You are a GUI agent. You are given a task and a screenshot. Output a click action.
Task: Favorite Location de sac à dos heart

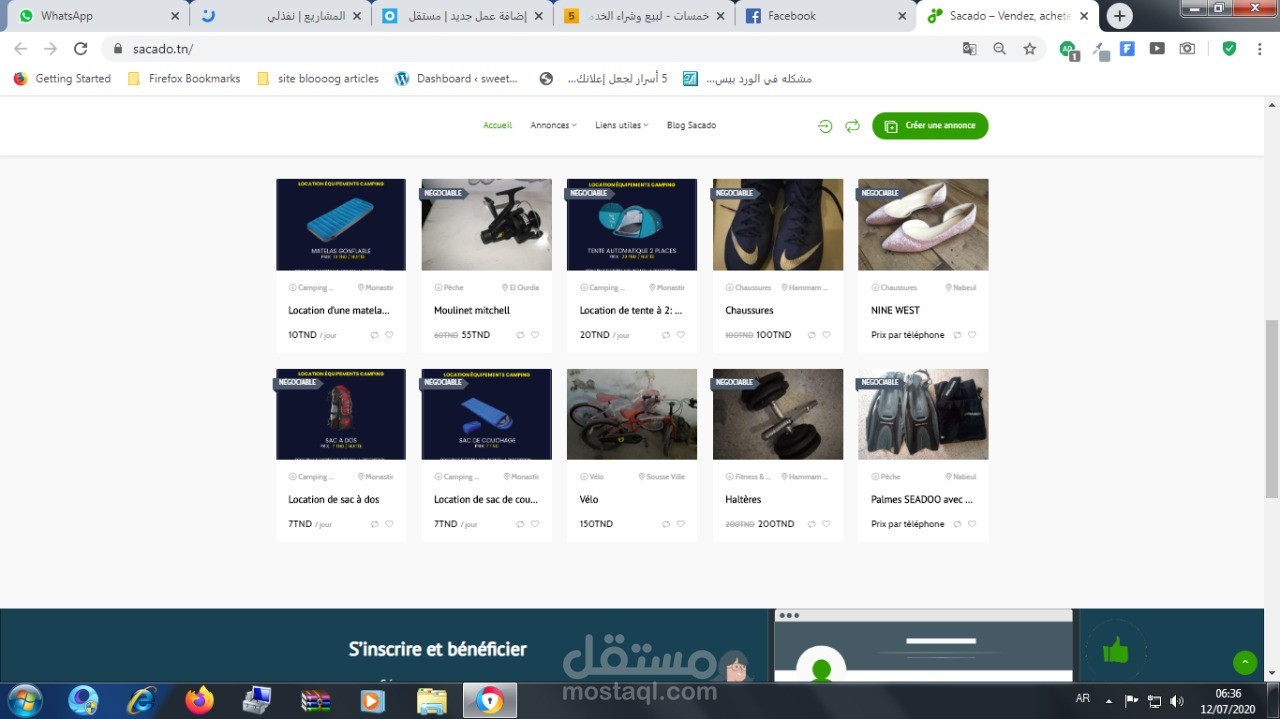389,524
